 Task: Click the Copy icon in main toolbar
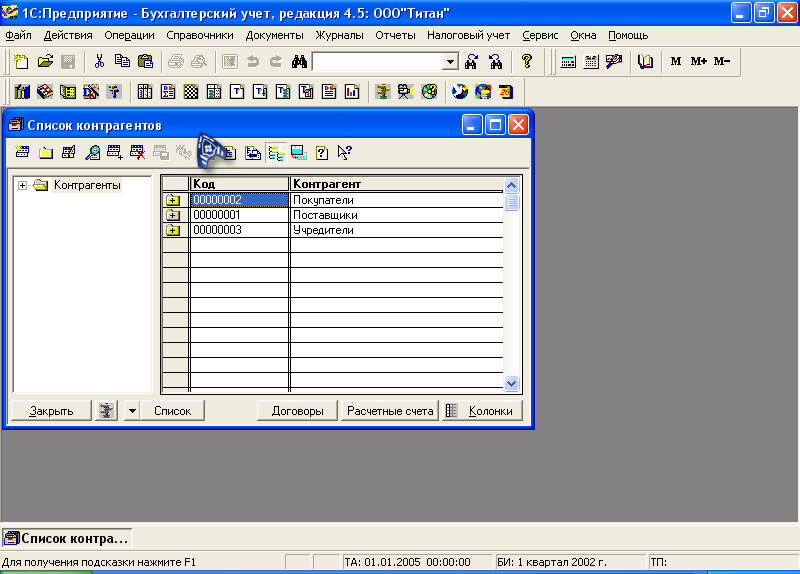122,62
